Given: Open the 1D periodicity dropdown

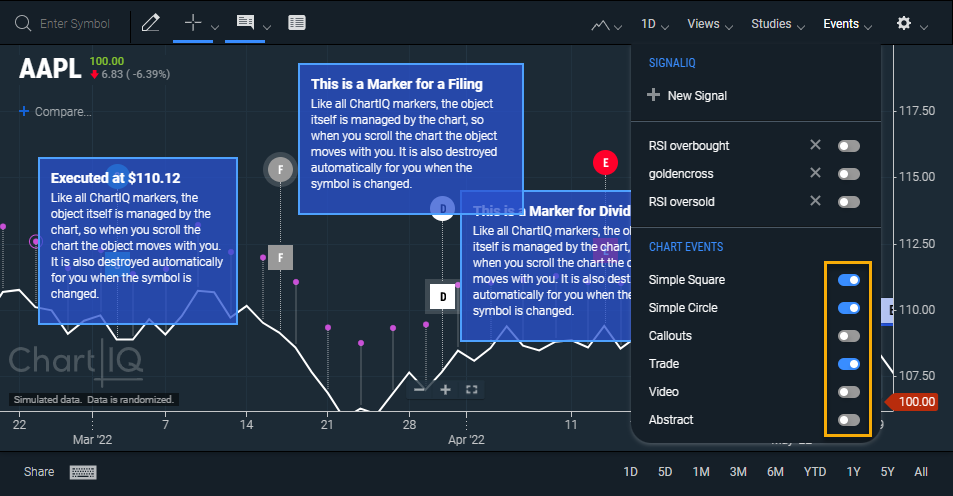Looking at the screenshot, I should tap(655, 24).
